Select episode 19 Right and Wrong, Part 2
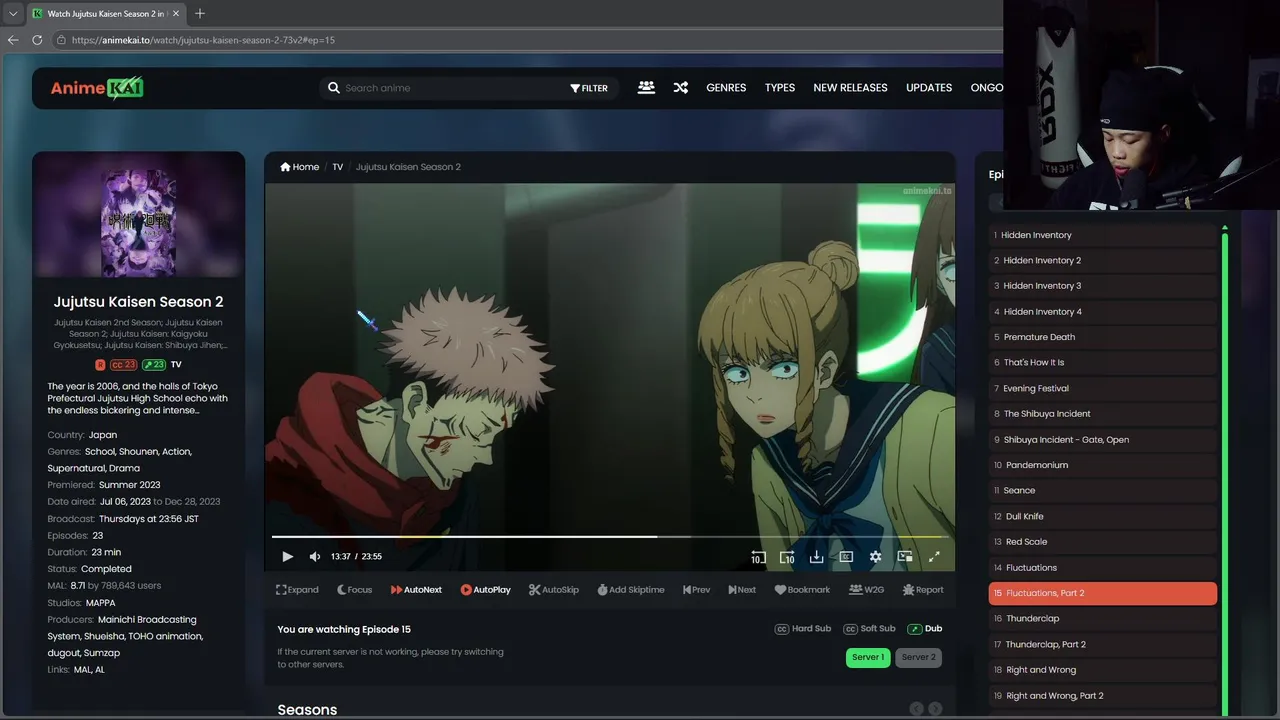1280x720 pixels. pyautogui.click(x=1103, y=696)
